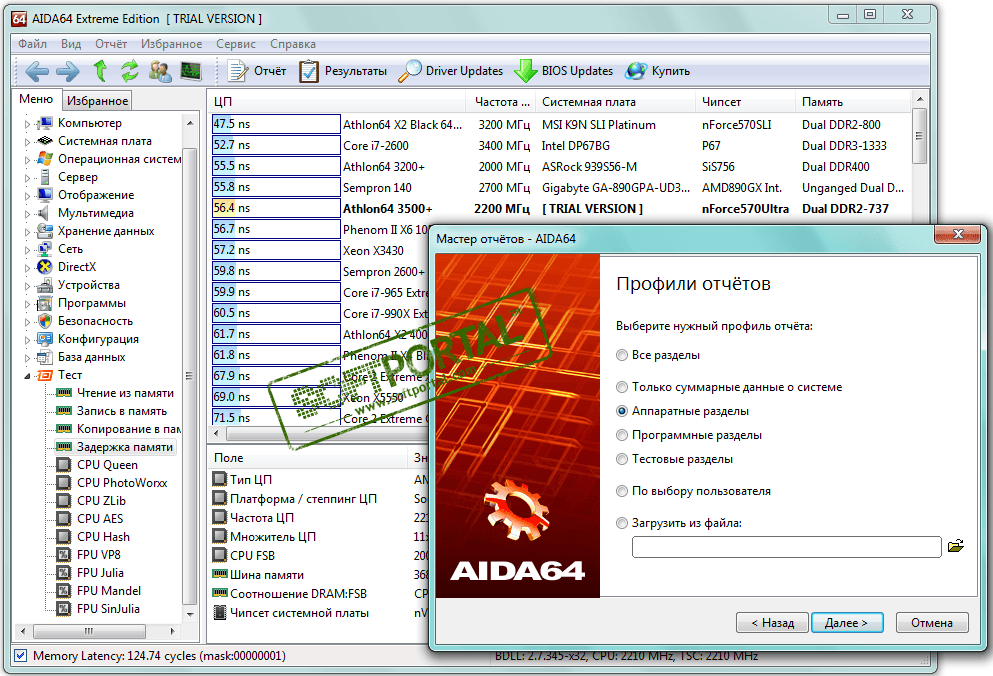Sort by the Частота column header

click(x=502, y=102)
